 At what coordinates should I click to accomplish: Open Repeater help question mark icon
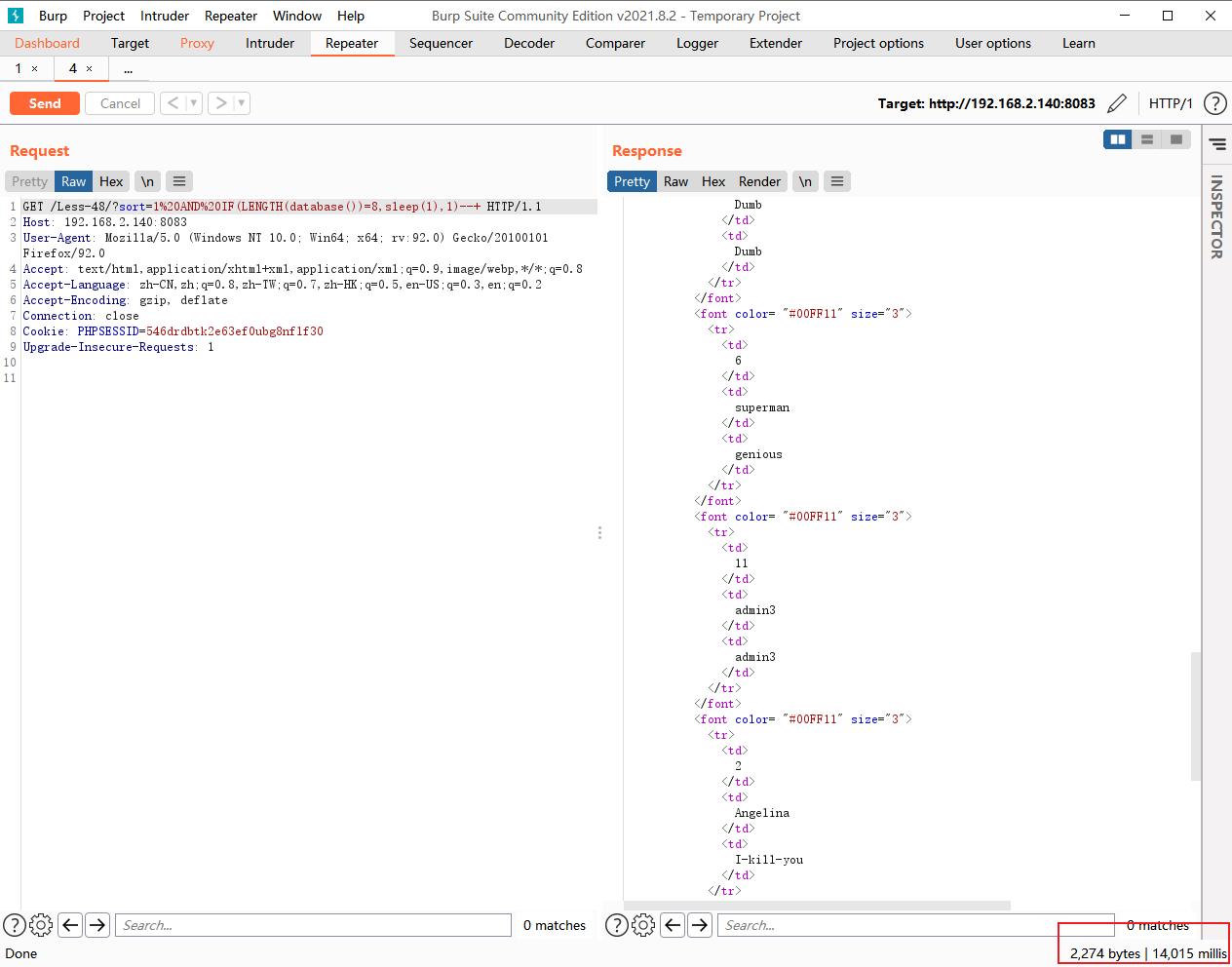(1214, 103)
